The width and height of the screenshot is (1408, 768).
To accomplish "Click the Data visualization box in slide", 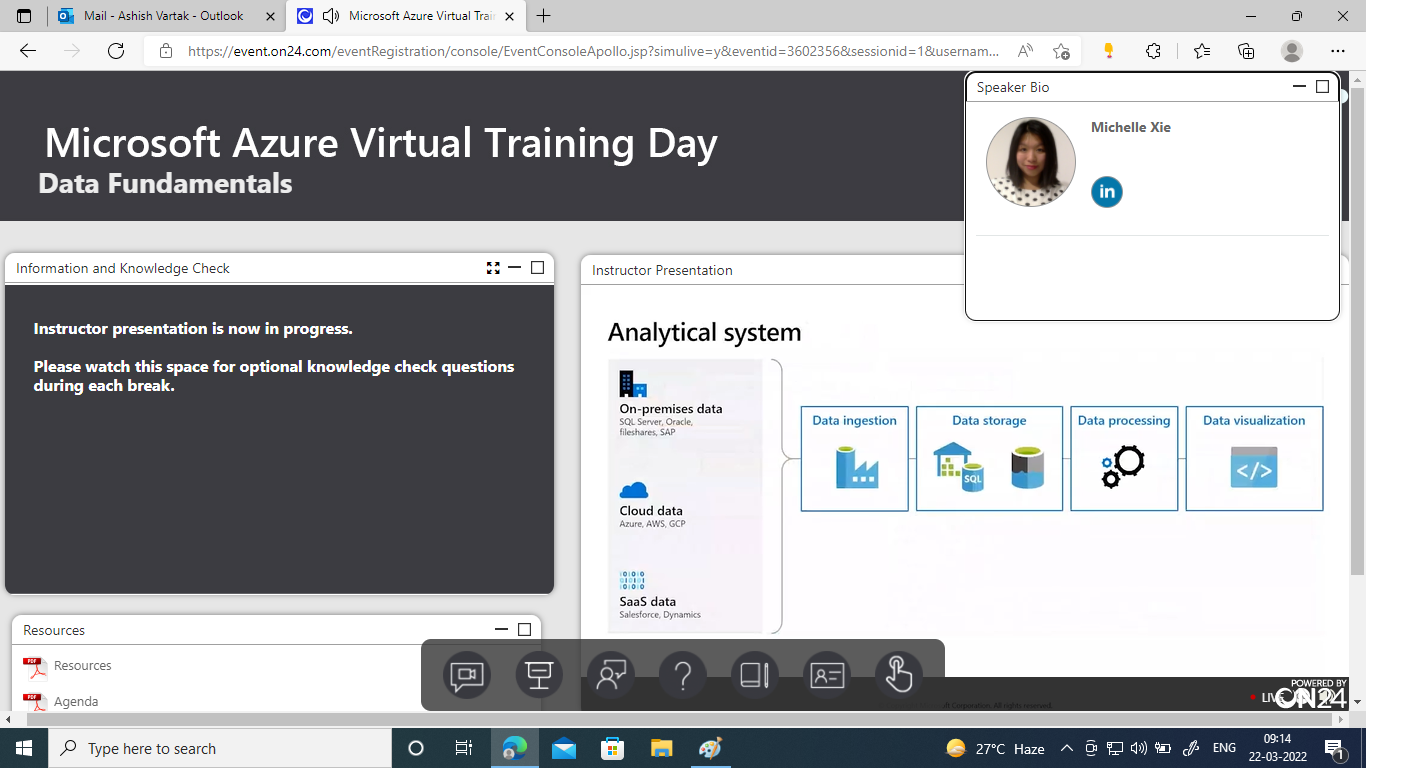I will (x=1254, y=459).
